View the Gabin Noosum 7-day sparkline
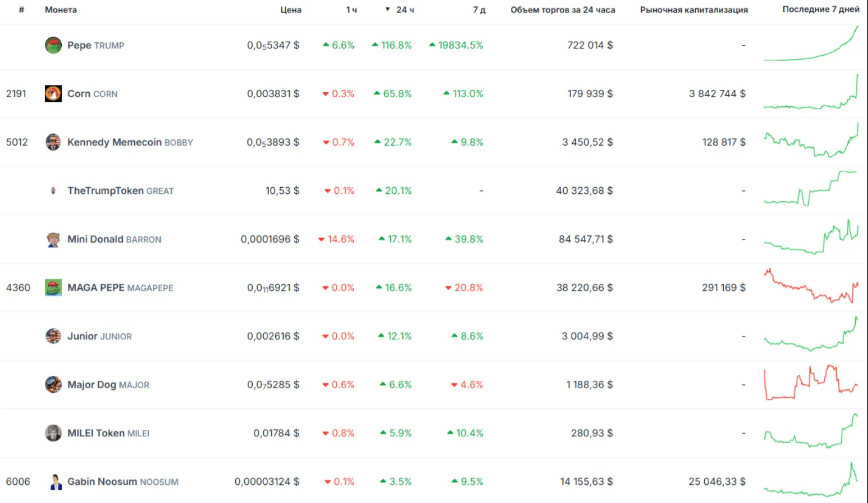Viewport: 868px width, 503px height. (x=811, y=479)
